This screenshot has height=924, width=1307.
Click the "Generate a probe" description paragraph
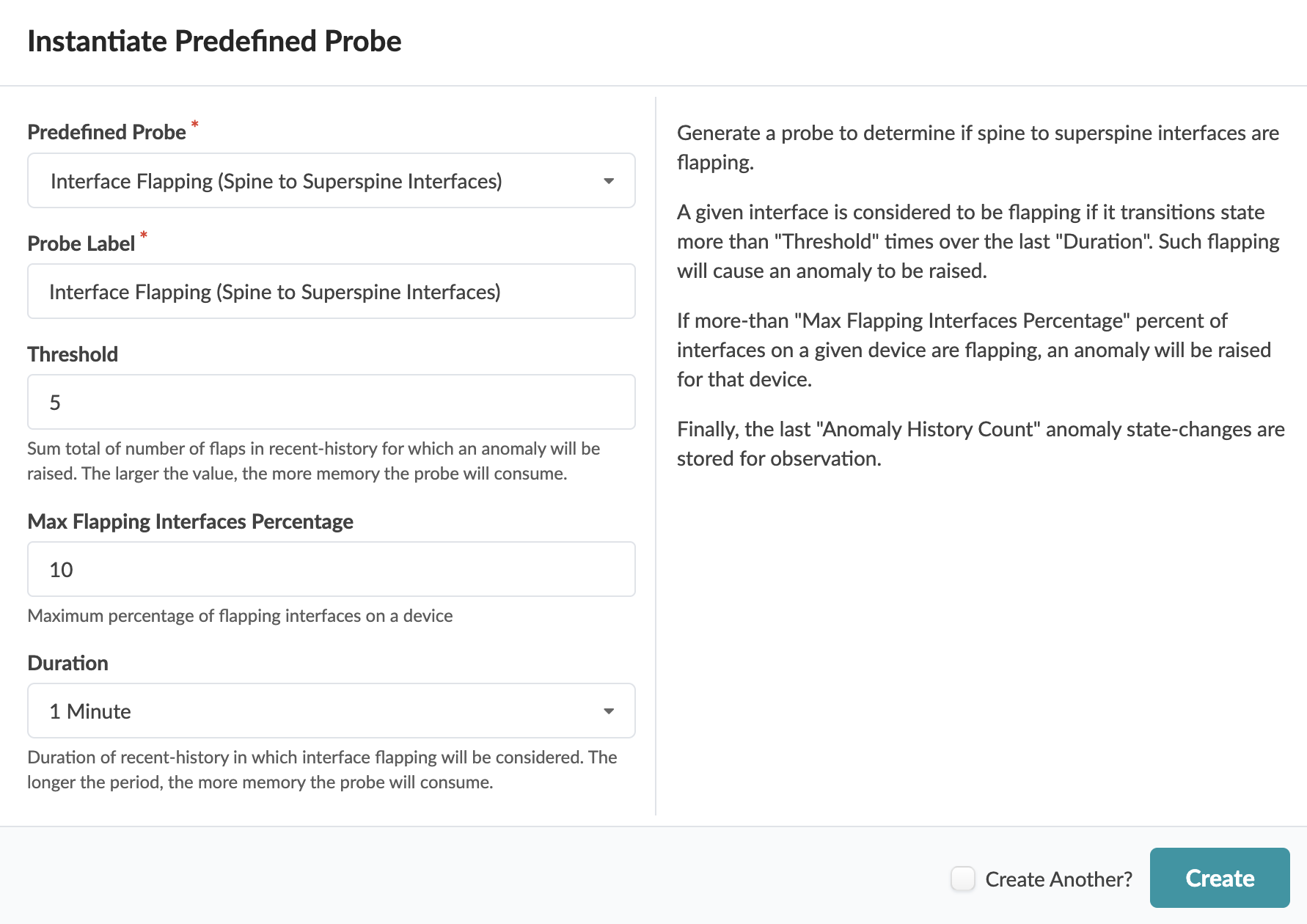pyautogui.click(x=977, y=147)
